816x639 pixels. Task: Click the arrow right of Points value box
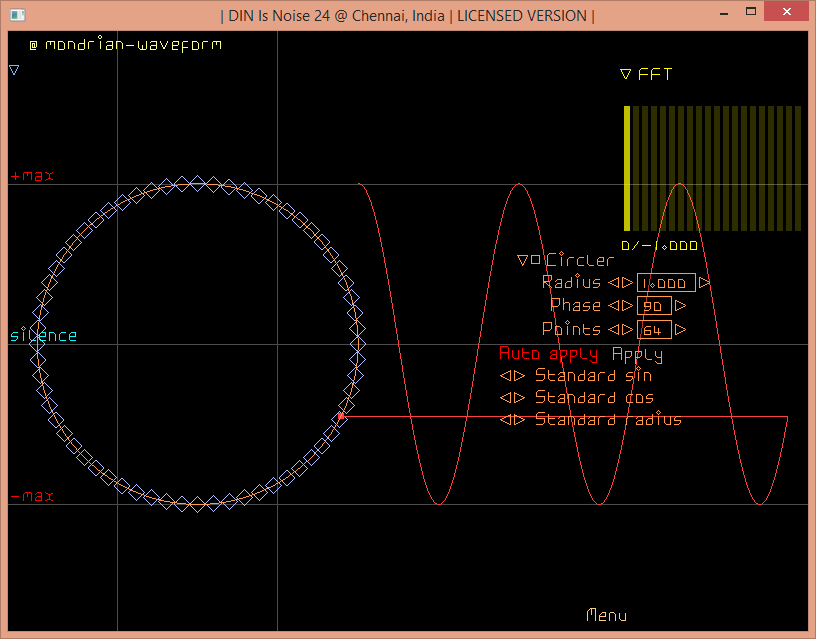click(681, 329)
